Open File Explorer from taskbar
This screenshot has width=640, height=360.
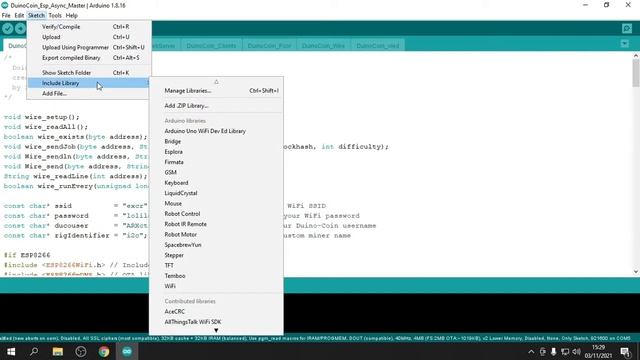(58, 351)
